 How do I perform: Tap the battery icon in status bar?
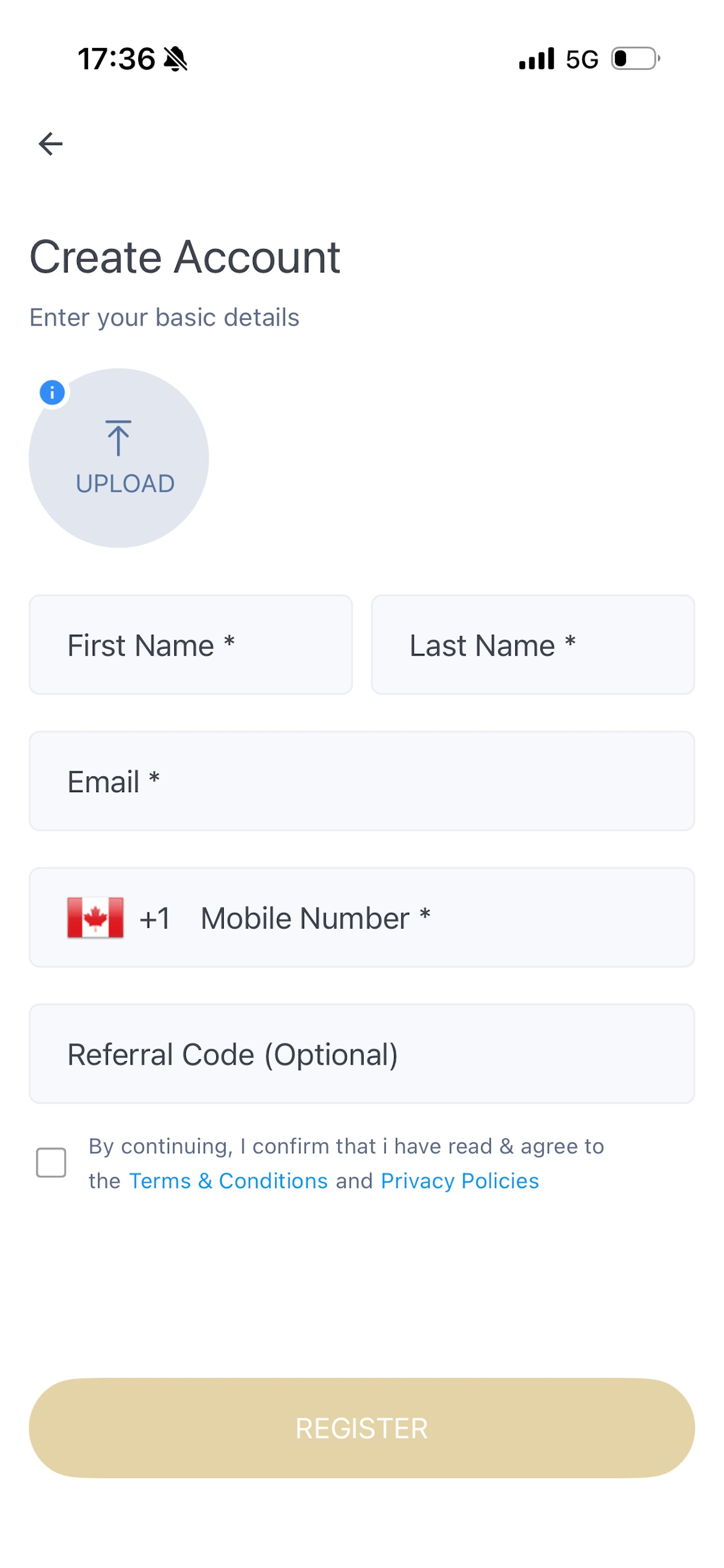pyautogui.click(x=636, y=59)
